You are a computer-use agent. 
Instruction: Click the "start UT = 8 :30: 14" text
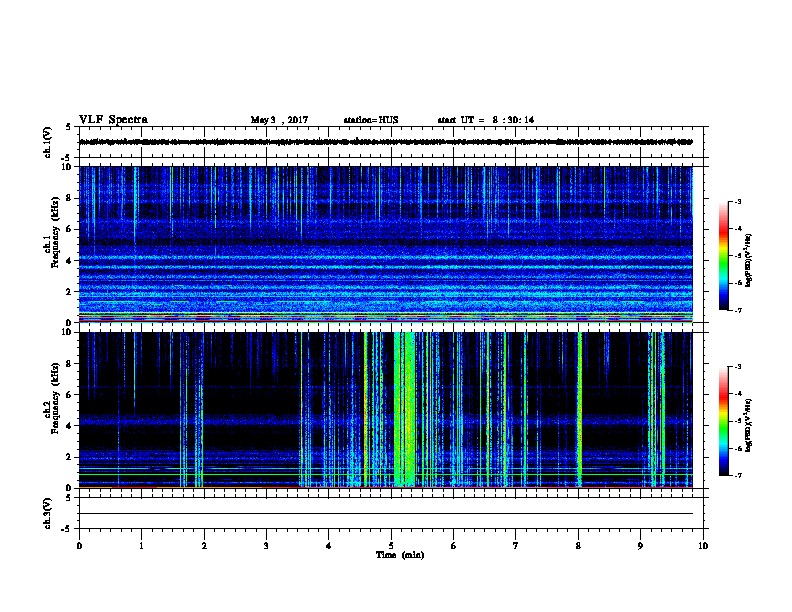(485, 120)
